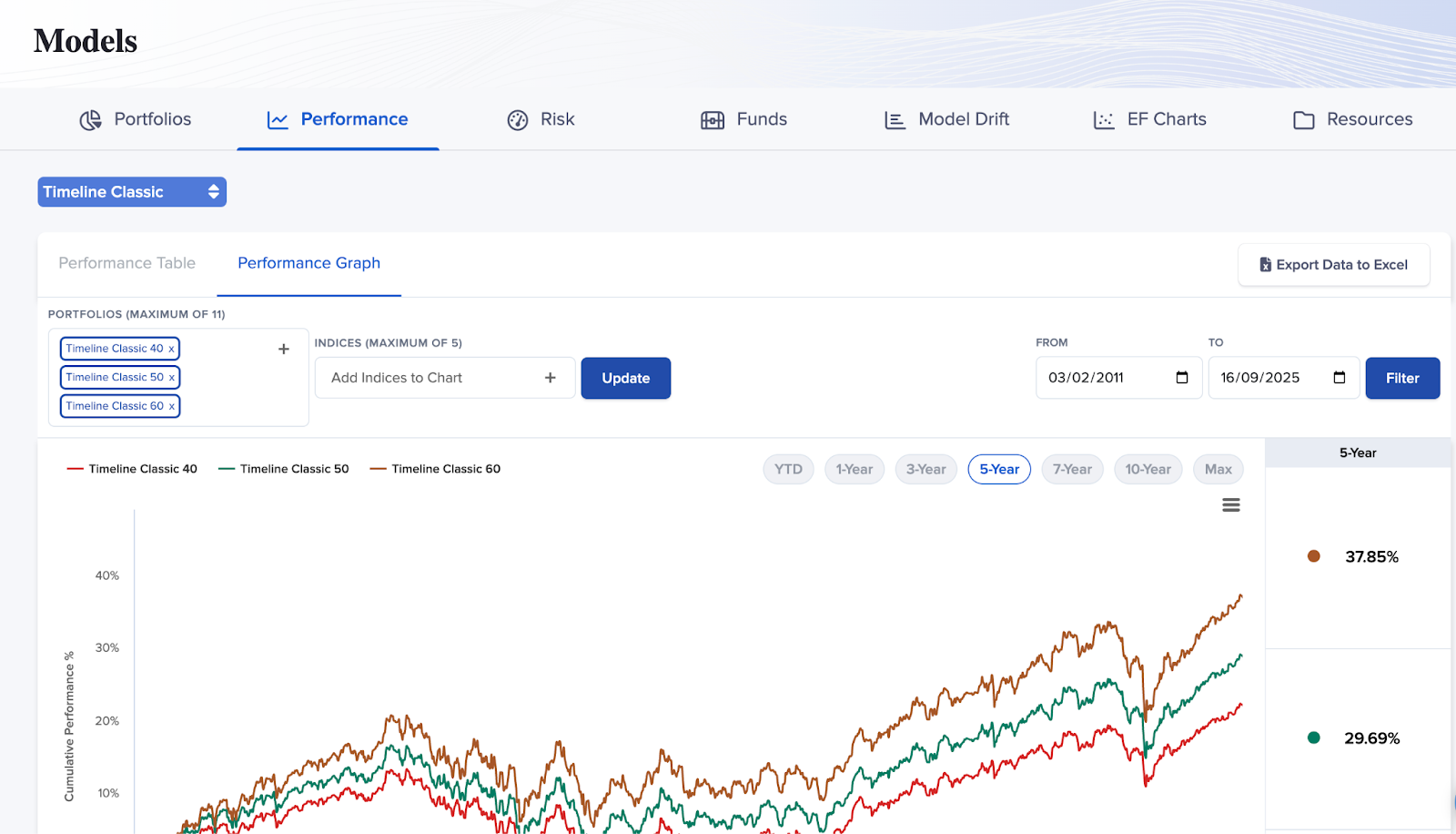Open the Timeline Classic model dropdown
This screenshot has height=834, width=1456.
pyautogui.click(x=132, y=192)
